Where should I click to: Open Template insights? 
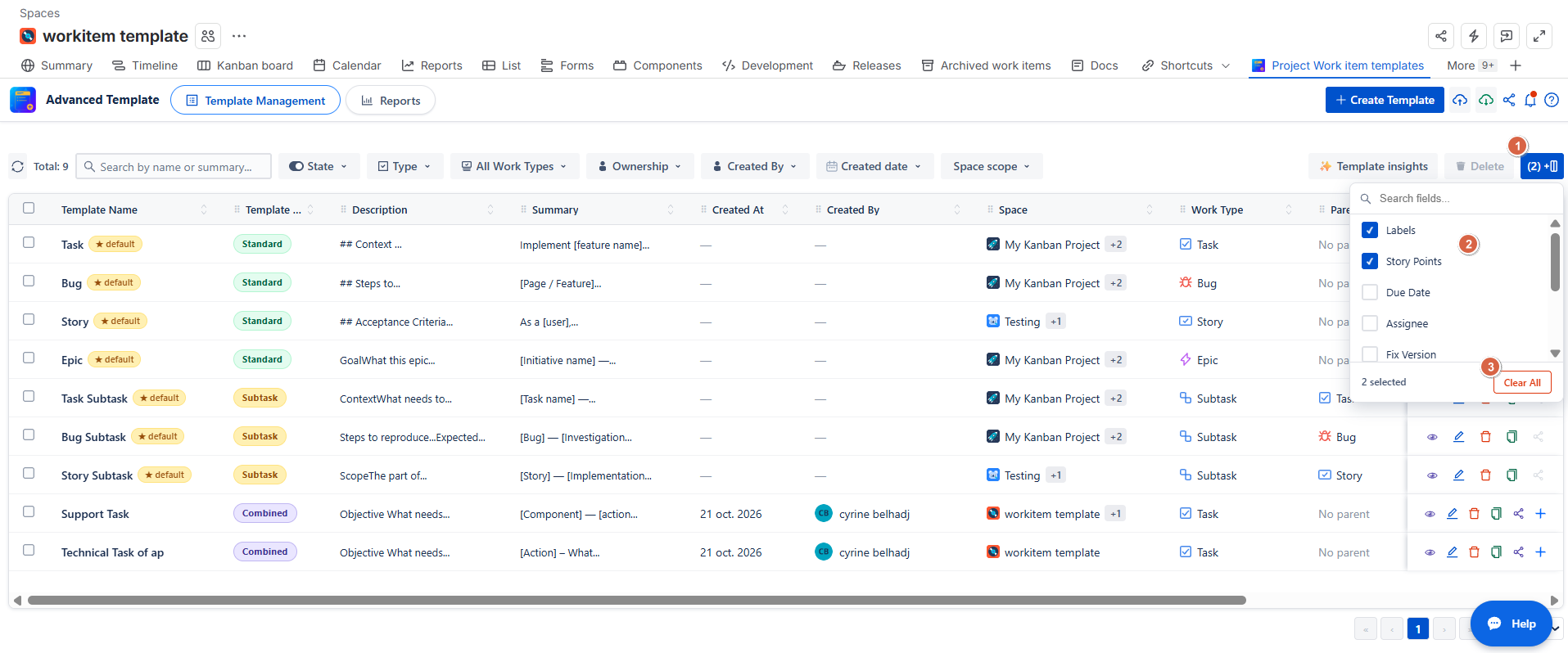coord(1373,166)
